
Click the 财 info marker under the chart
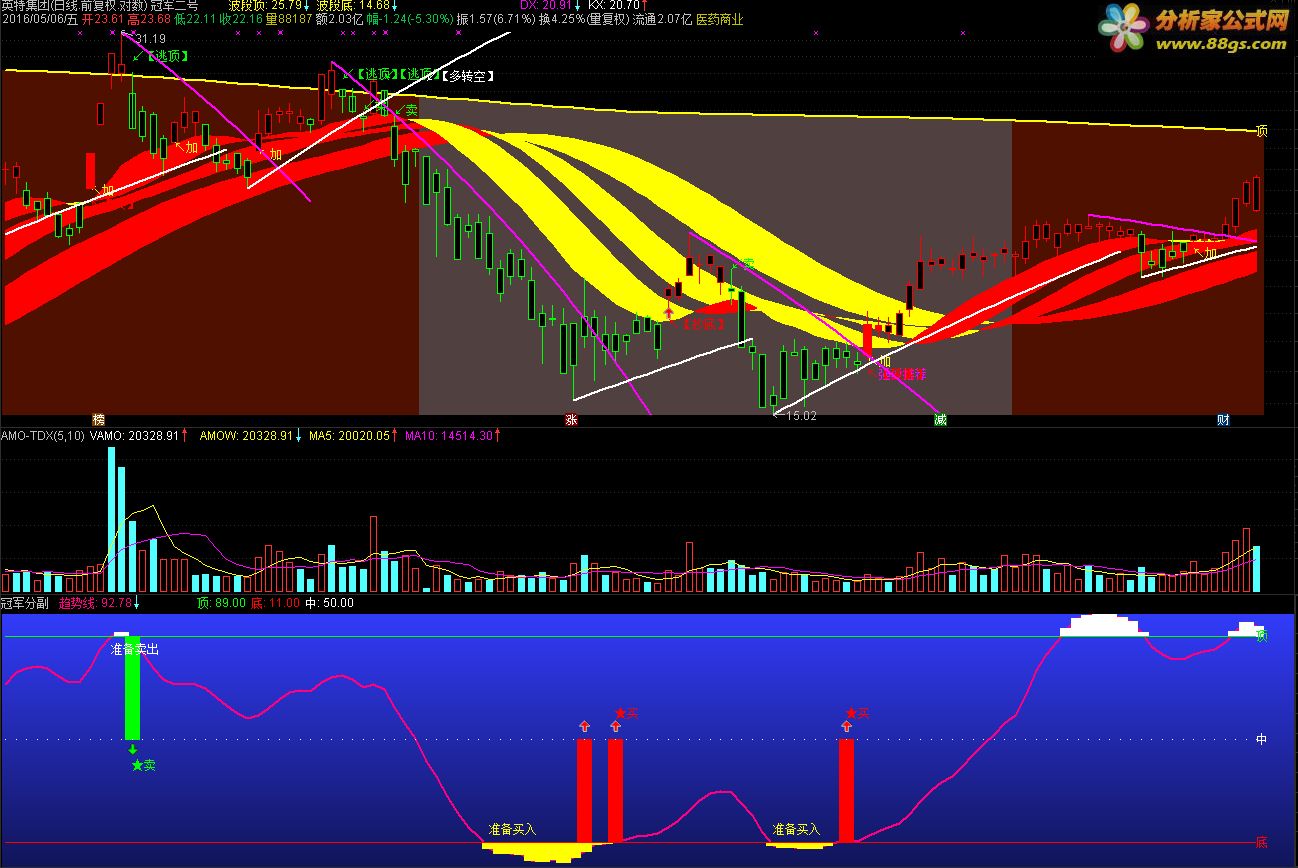(1223, 420)
